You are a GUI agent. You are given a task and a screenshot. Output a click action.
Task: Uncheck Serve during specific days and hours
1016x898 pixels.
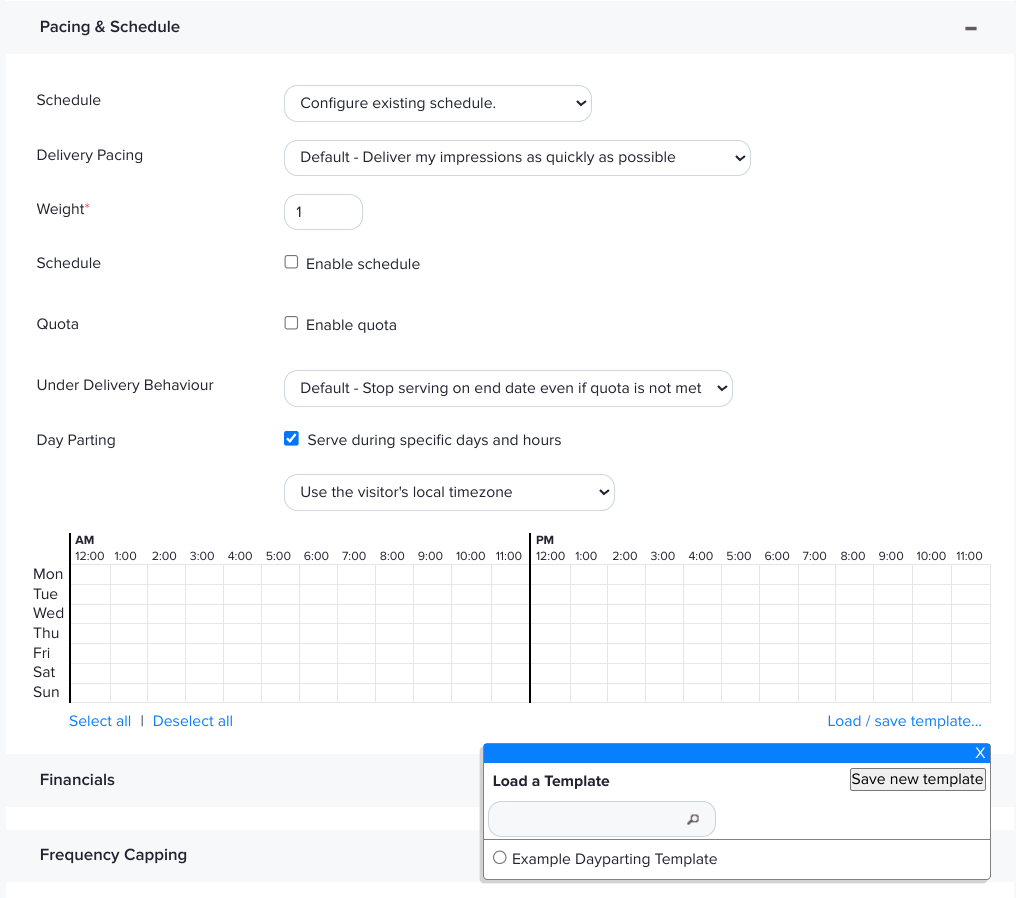292,439
